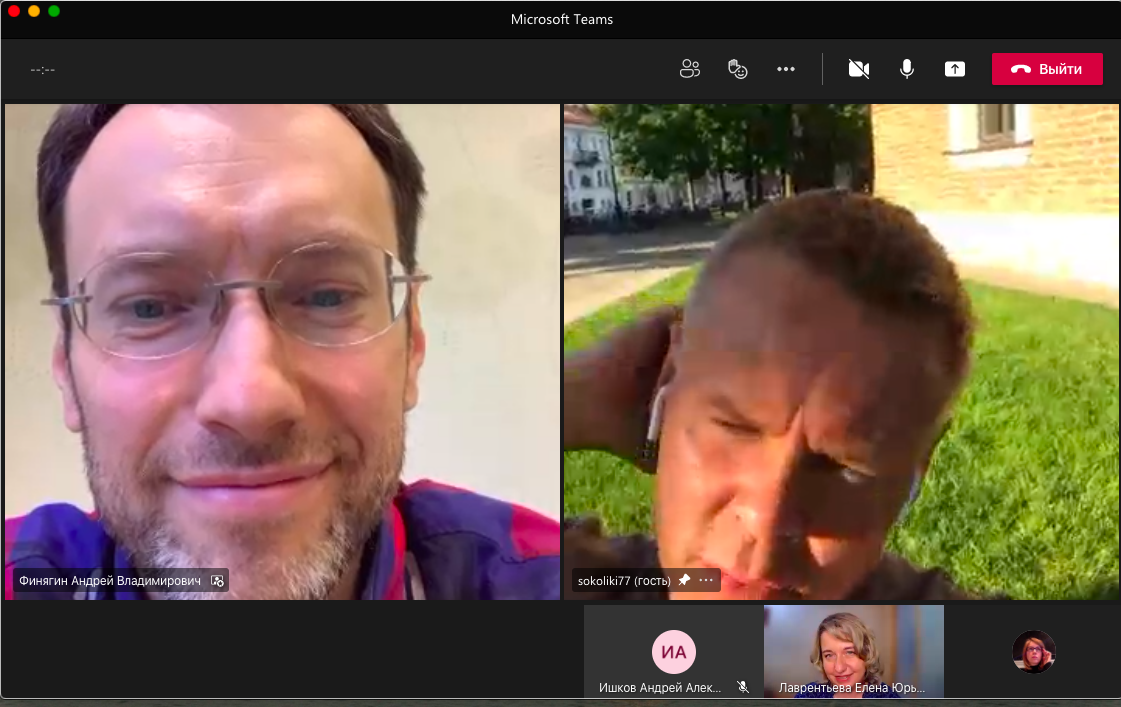Image resolution: width=1121 pixels, height=707 pixels.
Task: Click the muted microphone icon next to Ишков
Action: coord(743,688)
